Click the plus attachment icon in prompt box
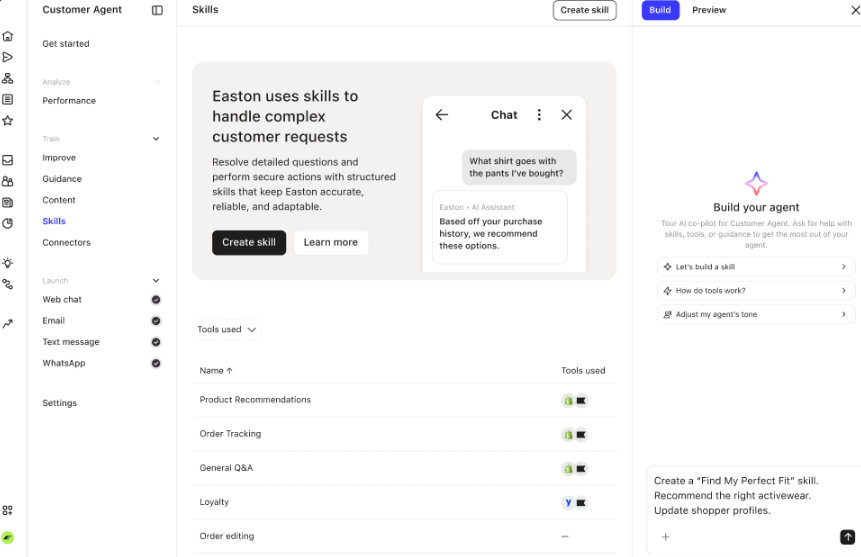 pyautogui.click(x=666, y=537)
